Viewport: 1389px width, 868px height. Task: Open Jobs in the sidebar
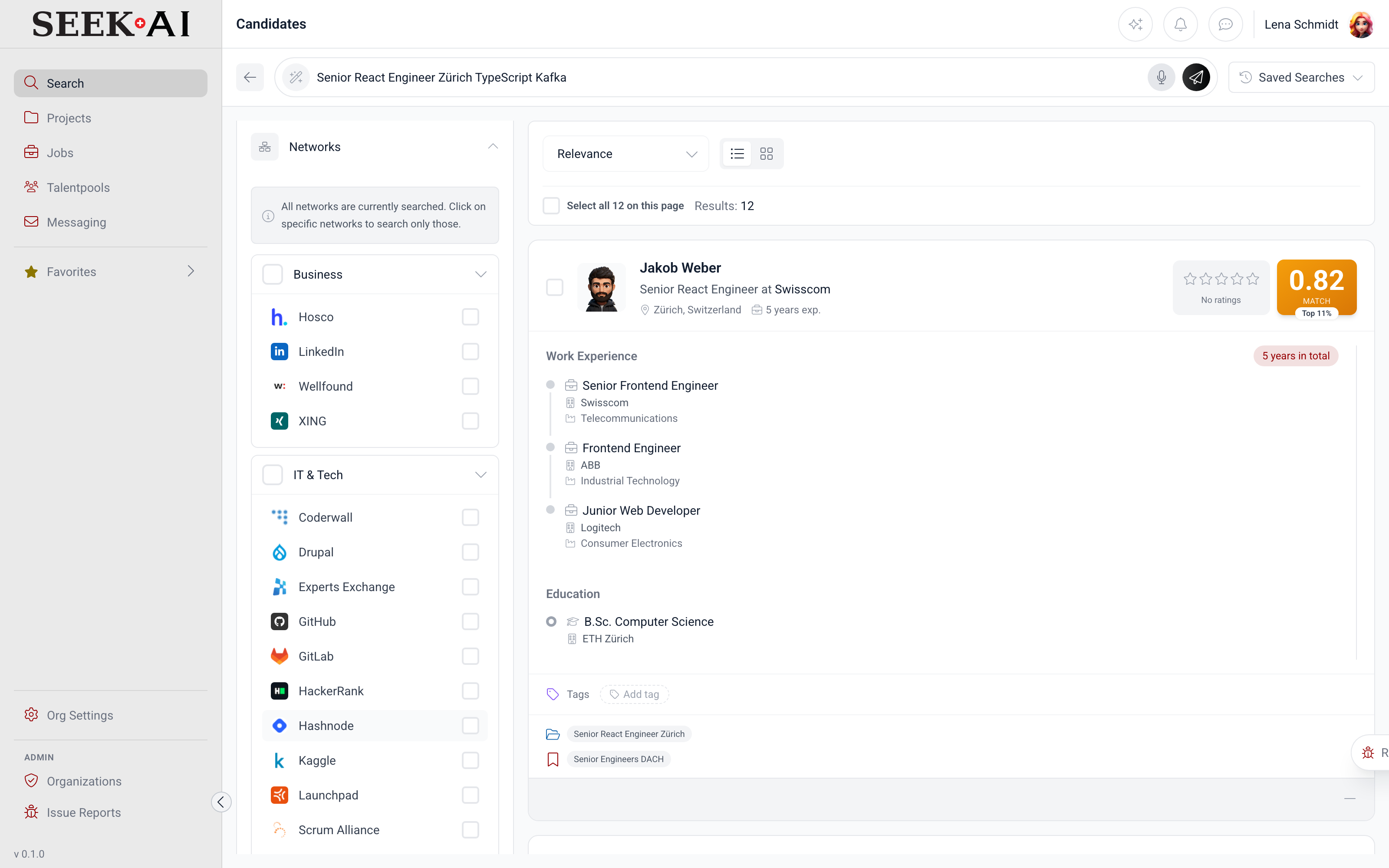click(110, 153)
